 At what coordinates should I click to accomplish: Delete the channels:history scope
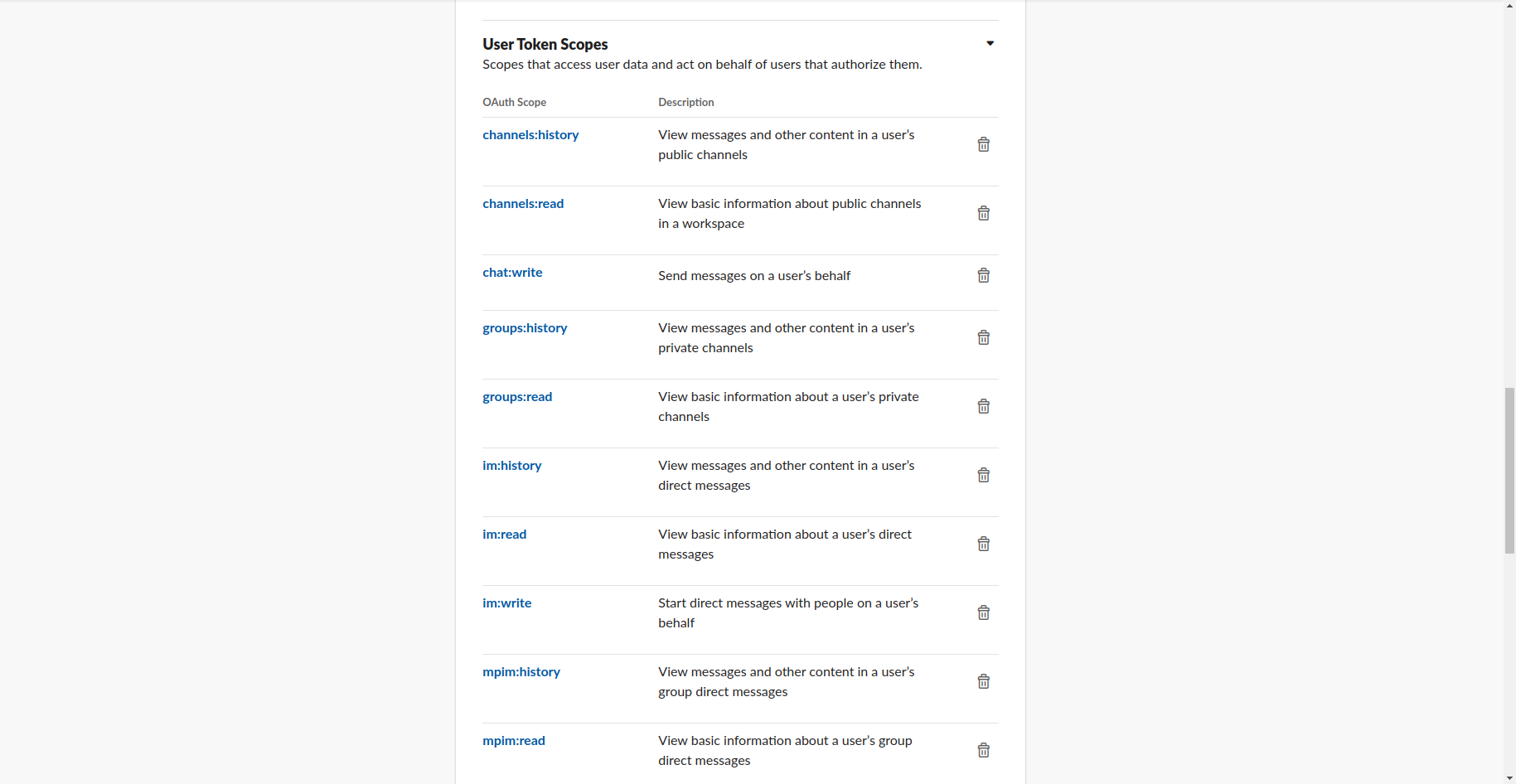[983, 145]
